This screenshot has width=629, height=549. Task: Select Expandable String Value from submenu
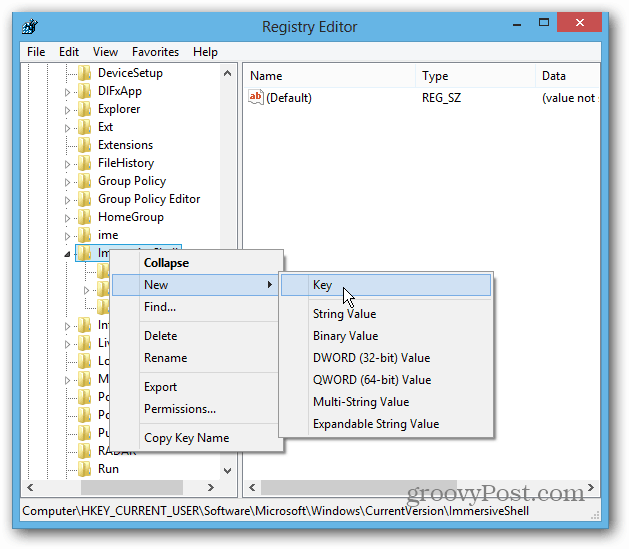pos(386,424)
